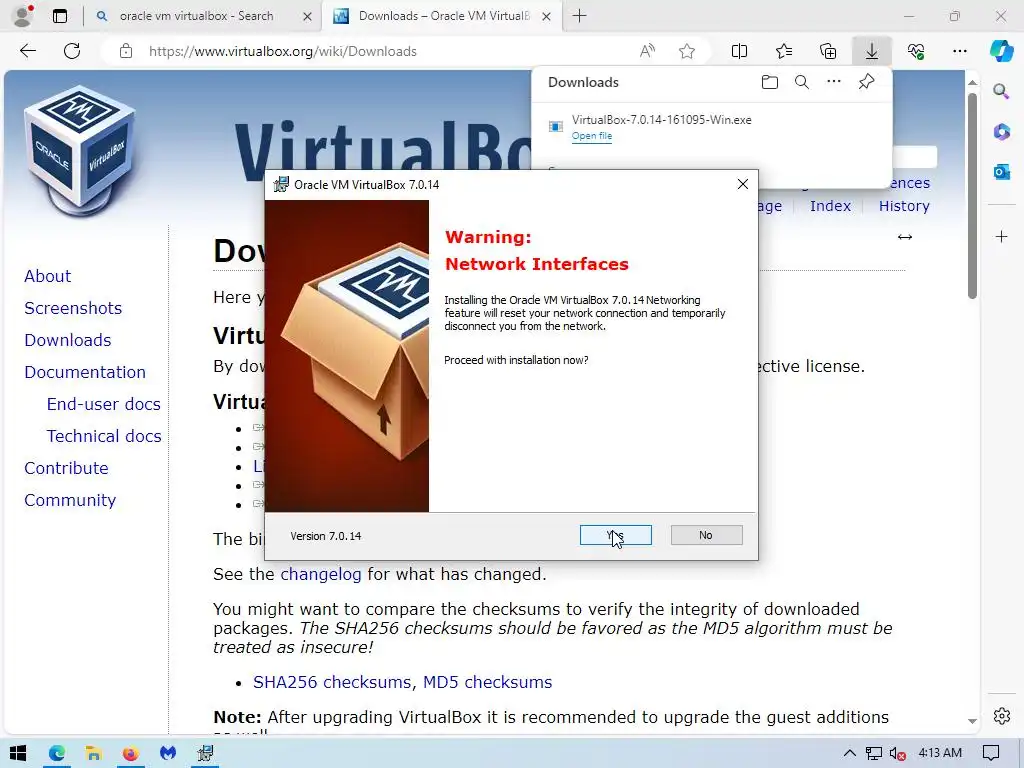1024x768 pixels.
Task: Open Firefox from taskbar
Action: 131,753
